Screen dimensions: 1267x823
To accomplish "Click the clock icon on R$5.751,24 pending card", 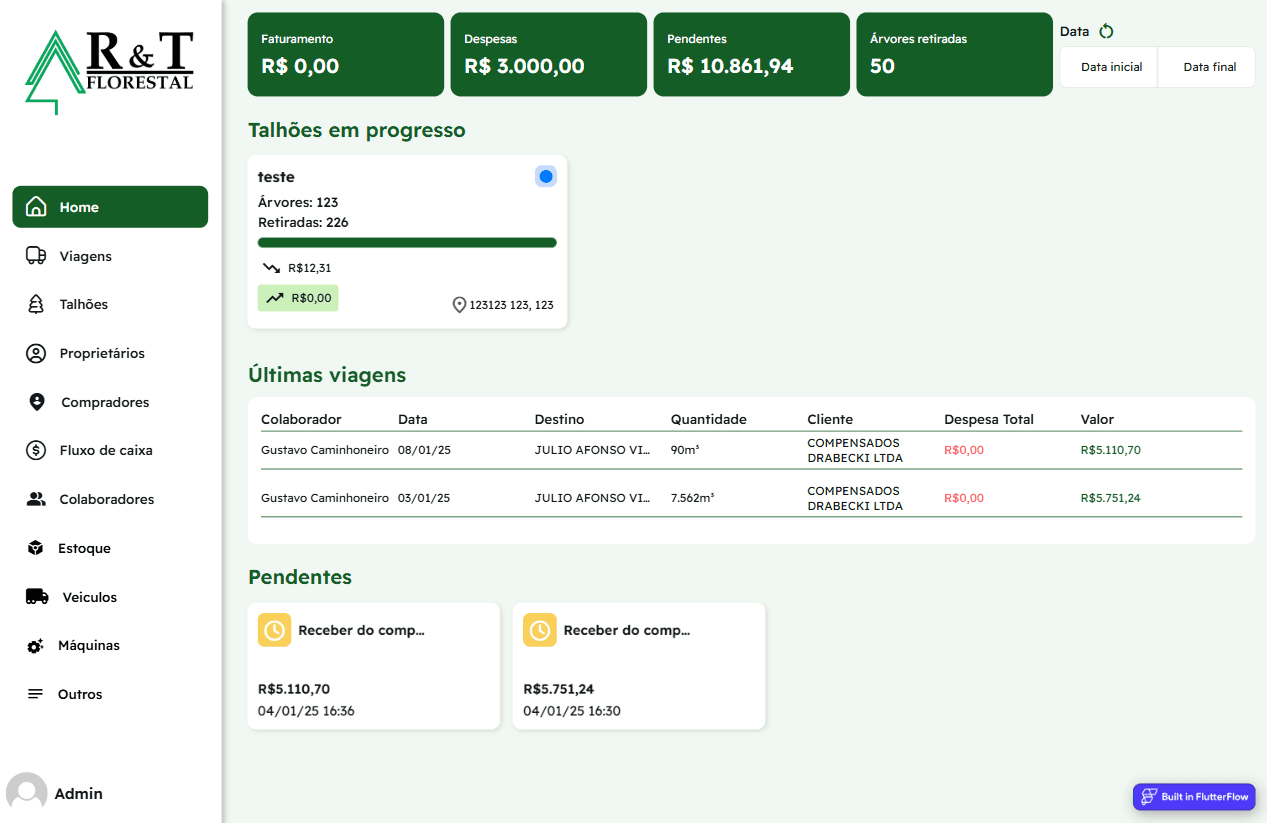I will coord(540,630).
